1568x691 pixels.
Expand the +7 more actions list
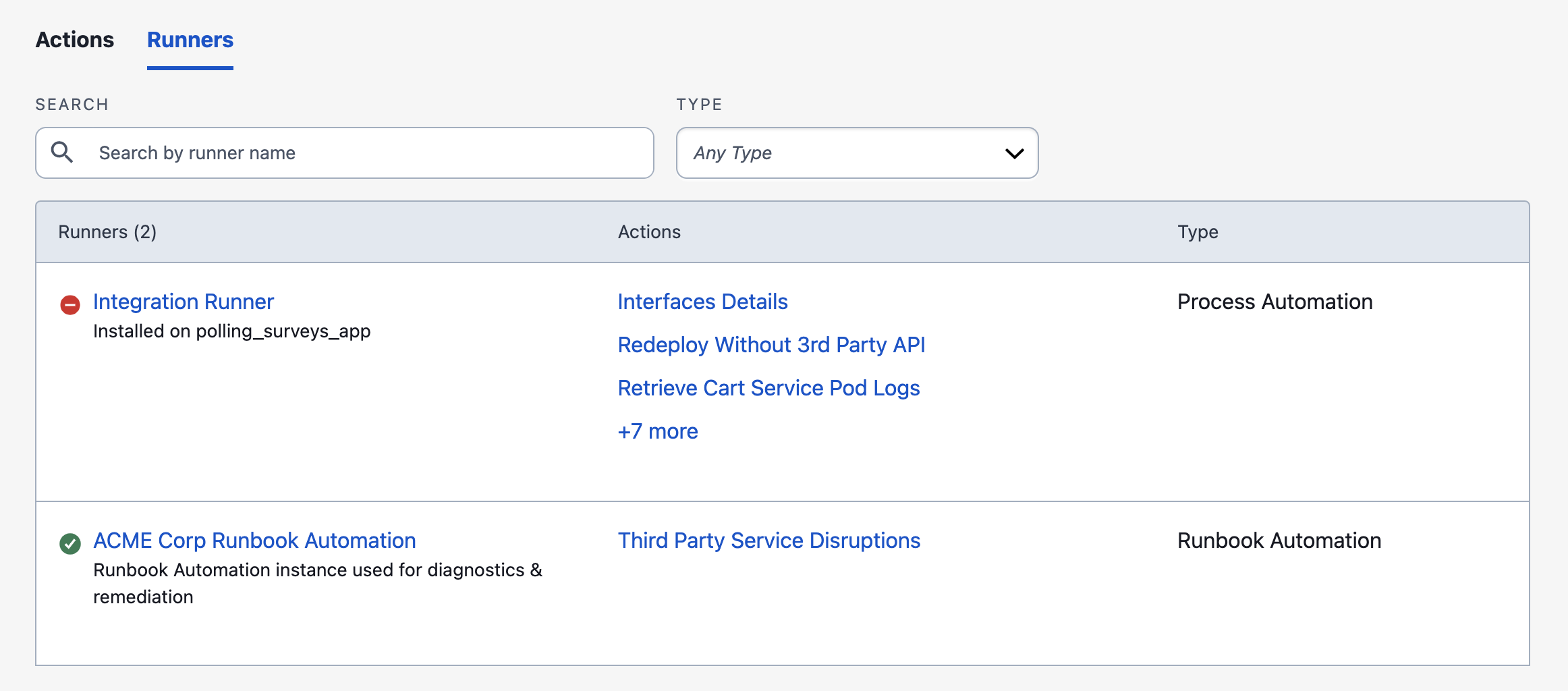658,431
